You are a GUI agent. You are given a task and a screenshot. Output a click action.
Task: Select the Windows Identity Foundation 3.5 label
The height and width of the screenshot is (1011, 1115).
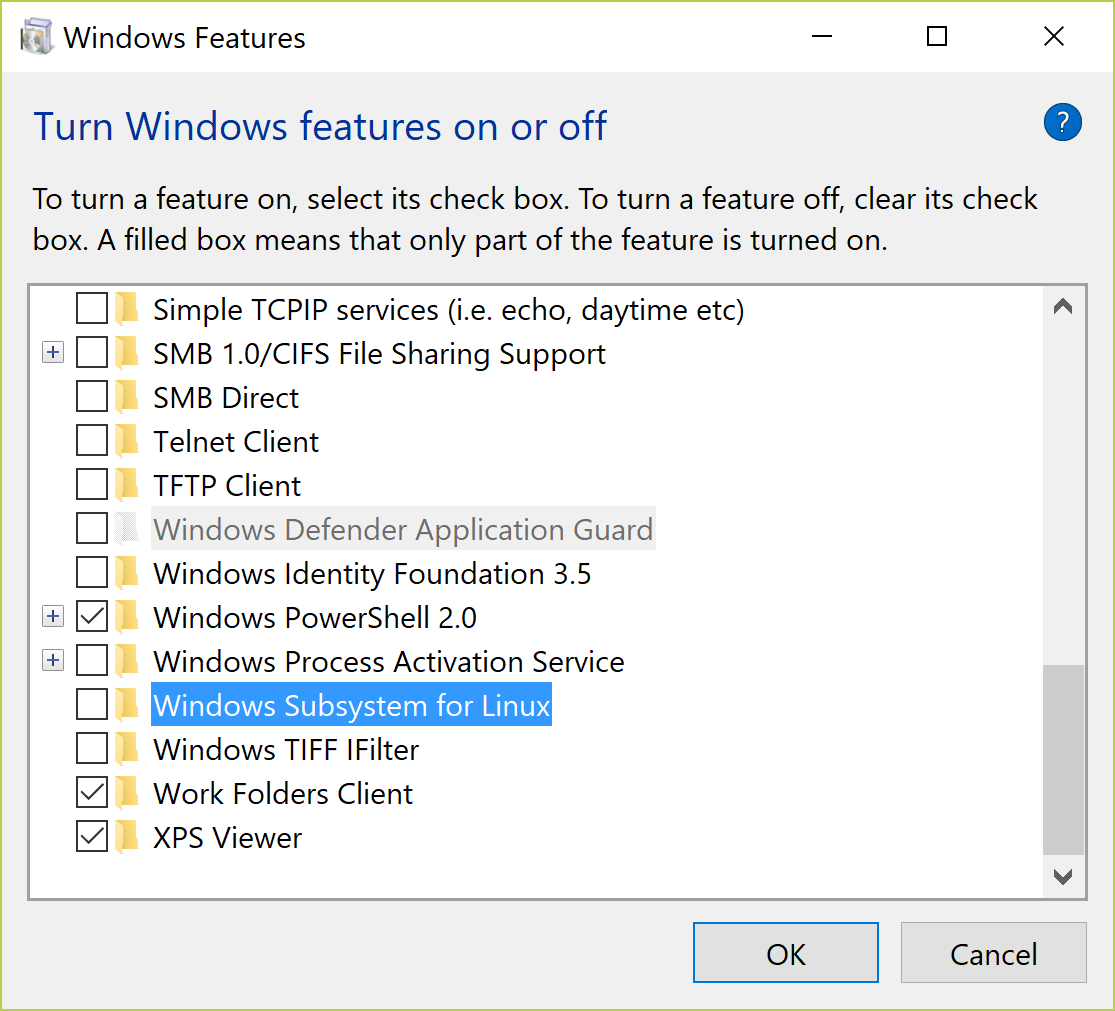coord(372,574)
